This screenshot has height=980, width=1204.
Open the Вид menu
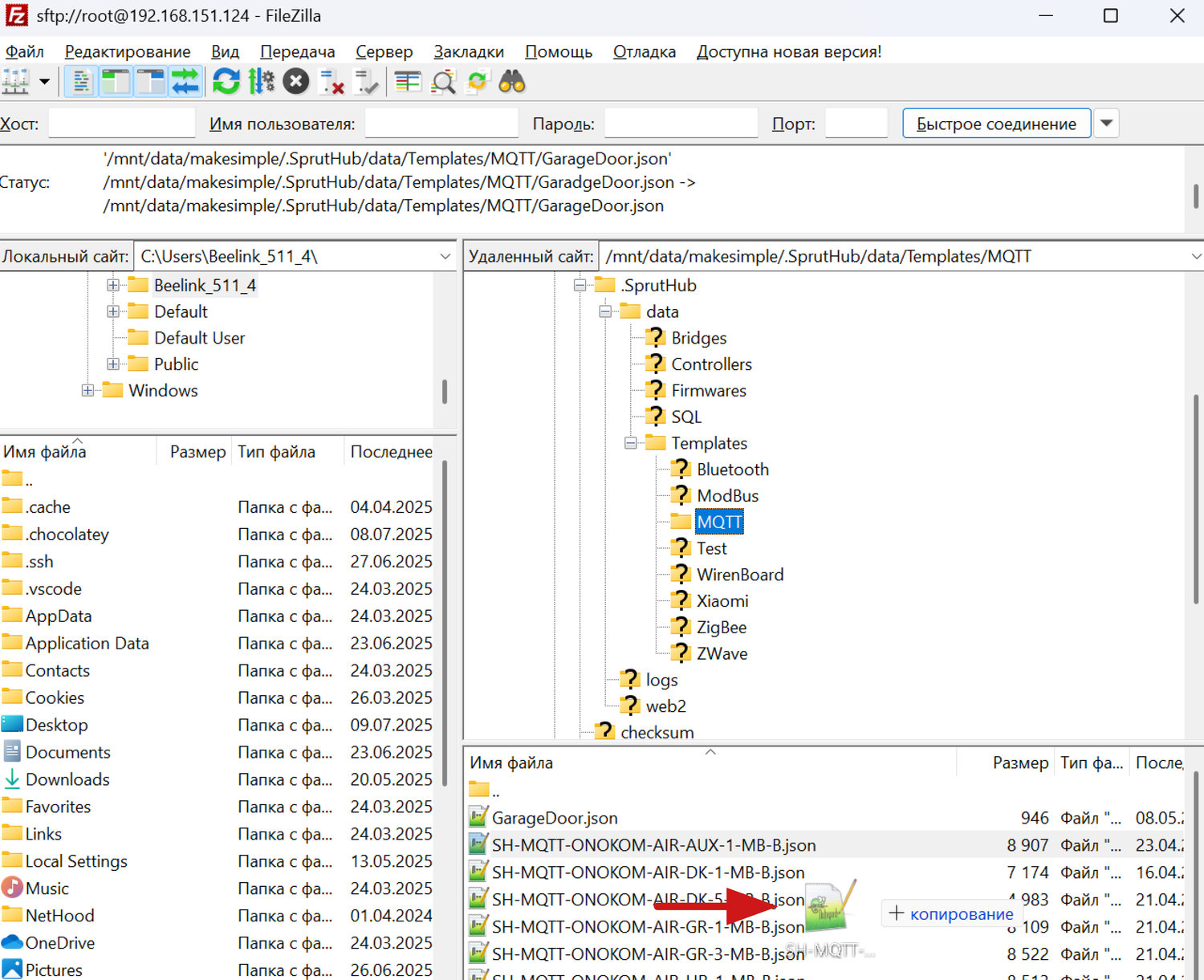(225, 51)
